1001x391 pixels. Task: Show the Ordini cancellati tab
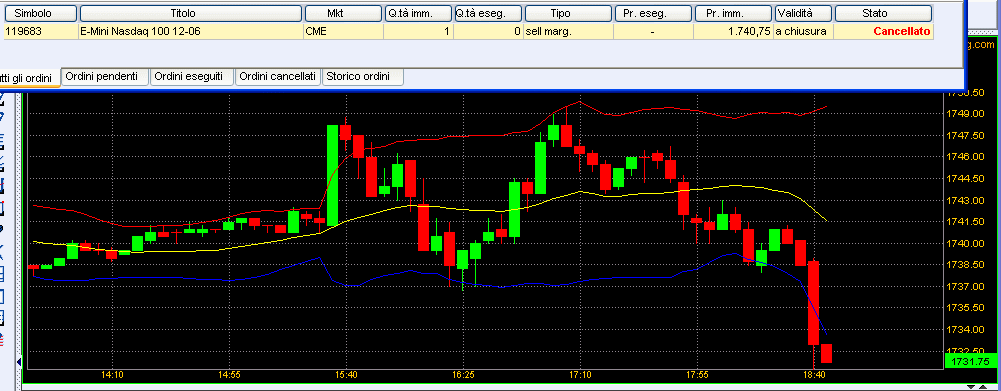[278, 77]
